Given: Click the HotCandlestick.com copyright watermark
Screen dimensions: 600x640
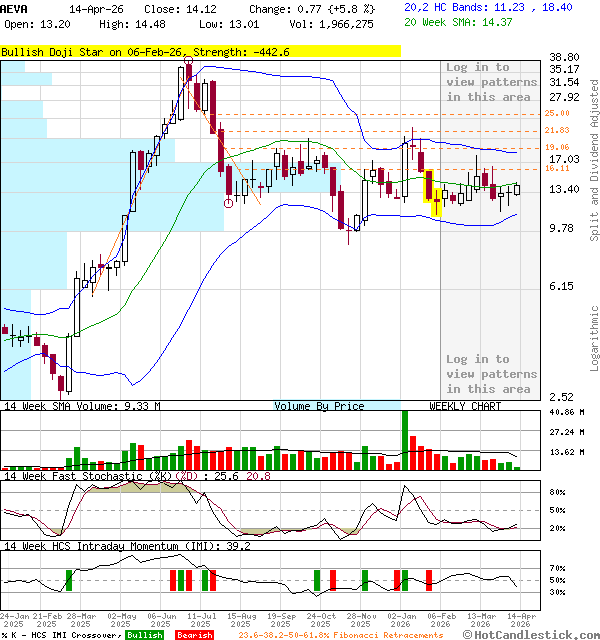Looking at the screenshot, I should pos(530,635).
